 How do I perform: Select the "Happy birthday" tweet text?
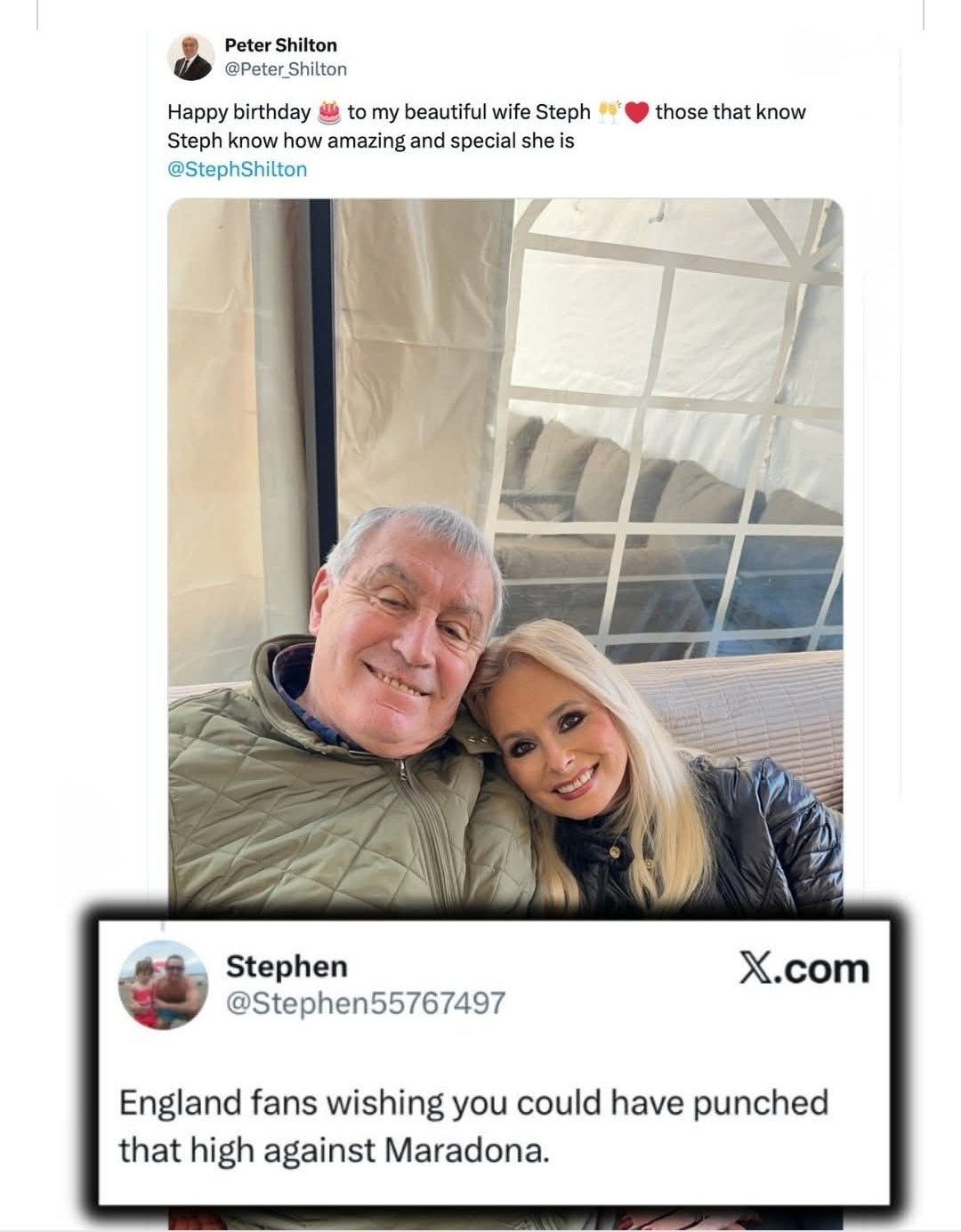point(487,125)
